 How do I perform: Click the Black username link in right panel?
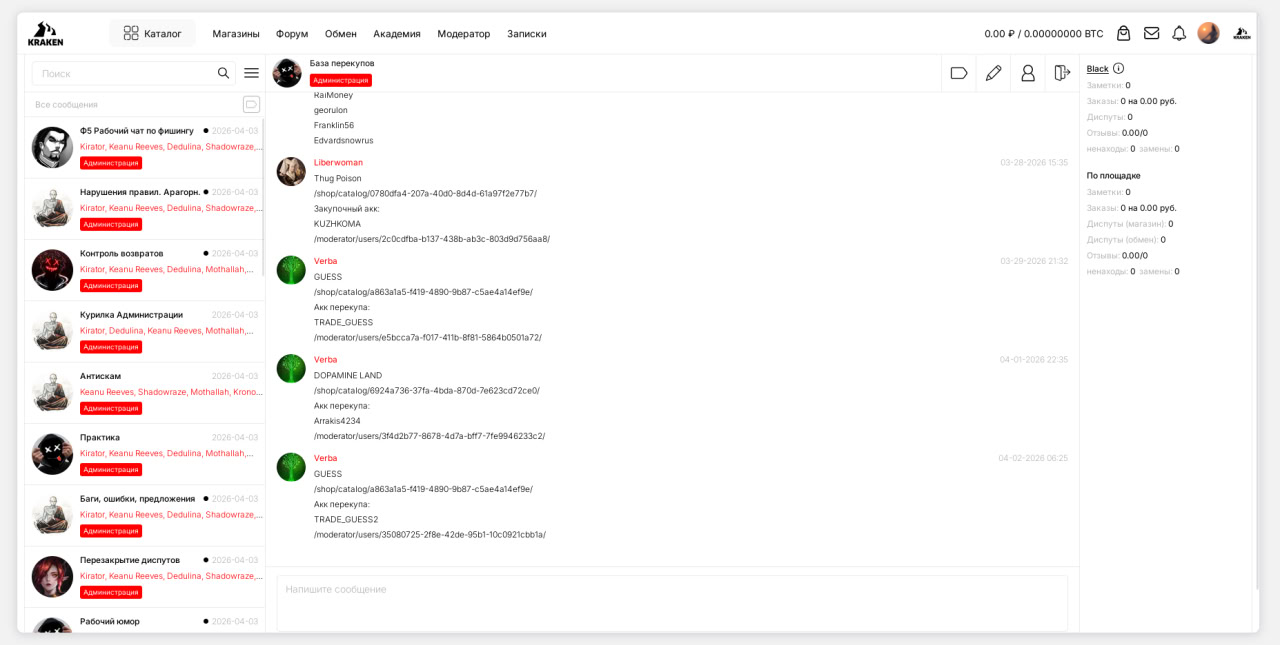[x=1097, y=69]
